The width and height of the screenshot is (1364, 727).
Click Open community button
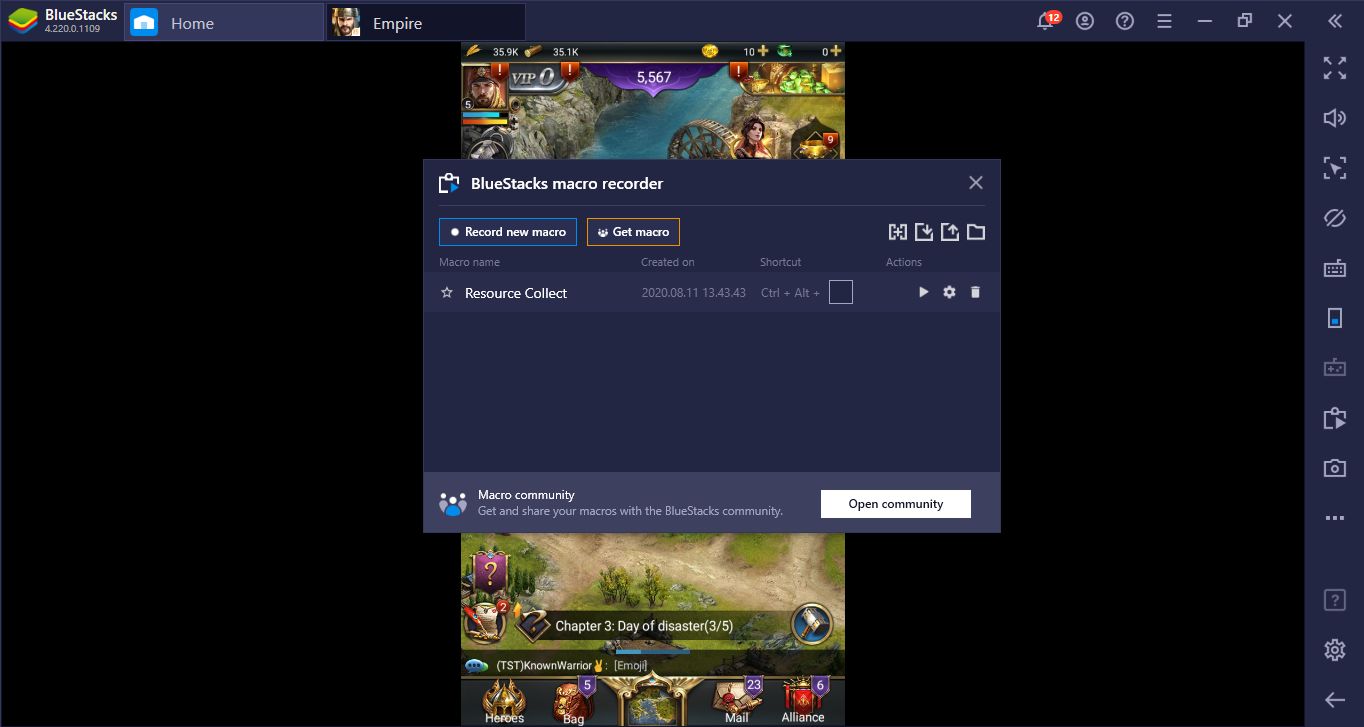tap(896, 504)
